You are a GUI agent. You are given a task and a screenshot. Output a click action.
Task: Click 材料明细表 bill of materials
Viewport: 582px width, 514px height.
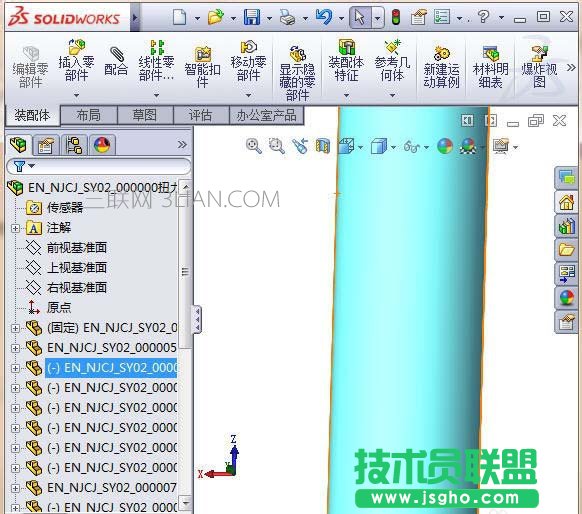[490, 67]
